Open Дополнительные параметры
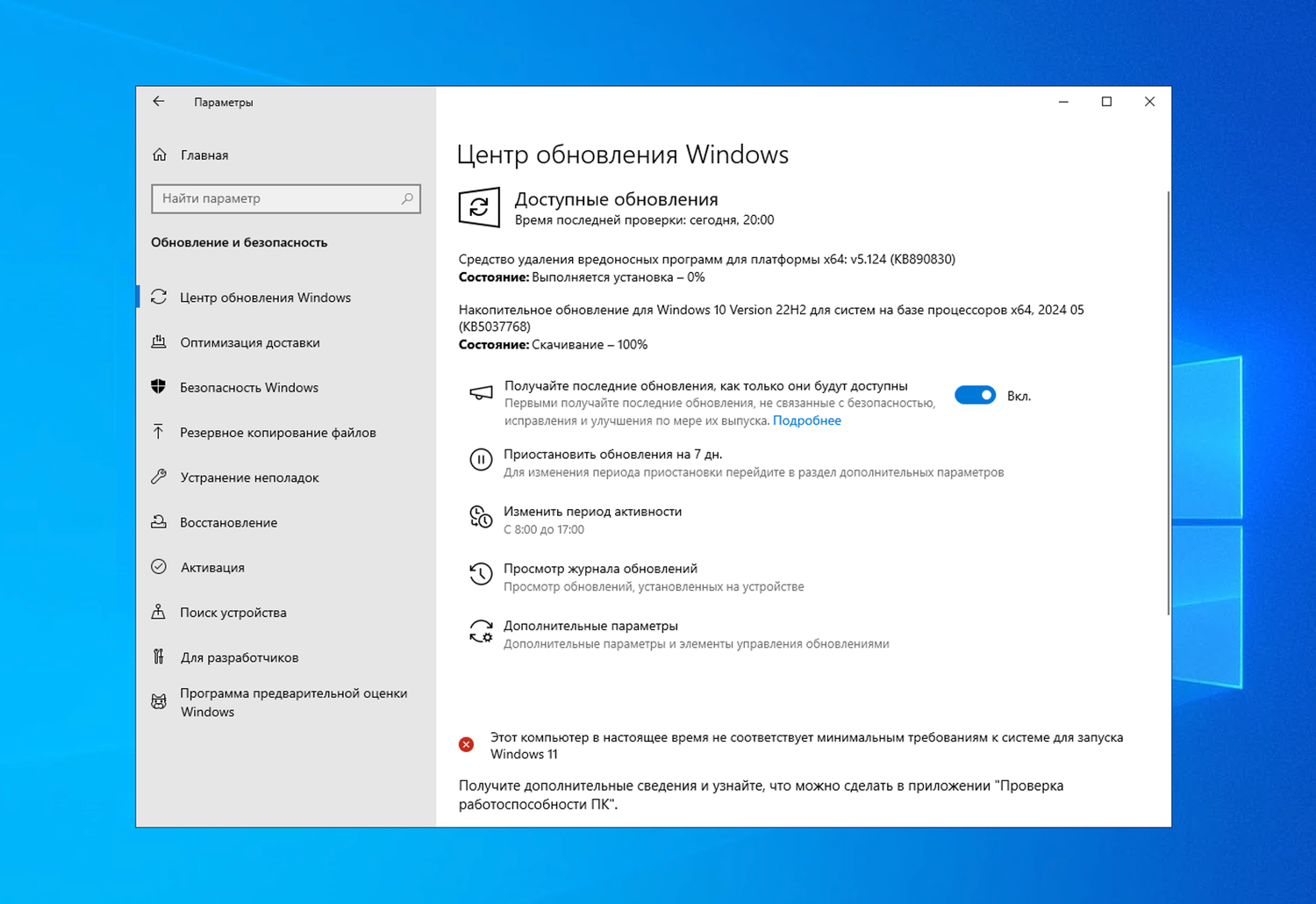The image size is (1316, 904). point(591,626)
